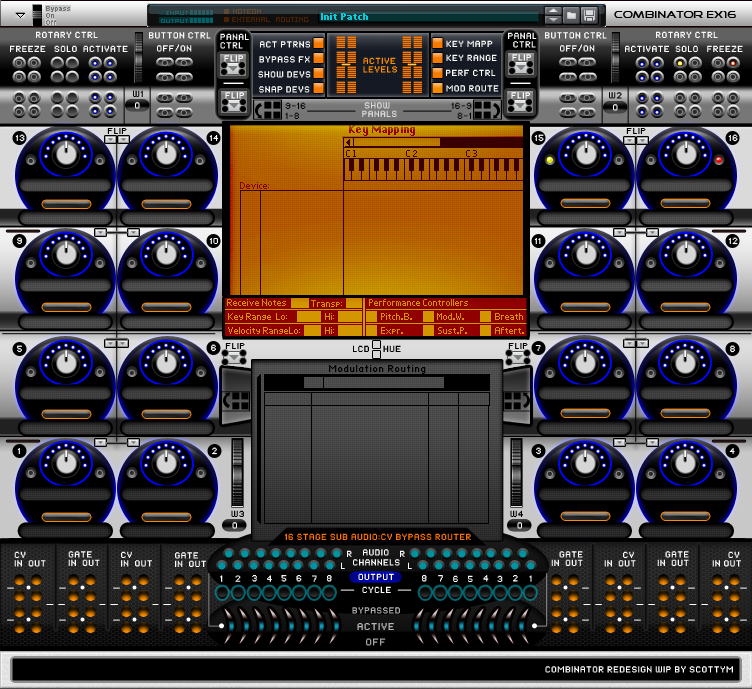Click the orange button below knob 14
Image resolution: width=752 pixels, height=689 pixels.
pyautogui.click(x=166, y=205)
